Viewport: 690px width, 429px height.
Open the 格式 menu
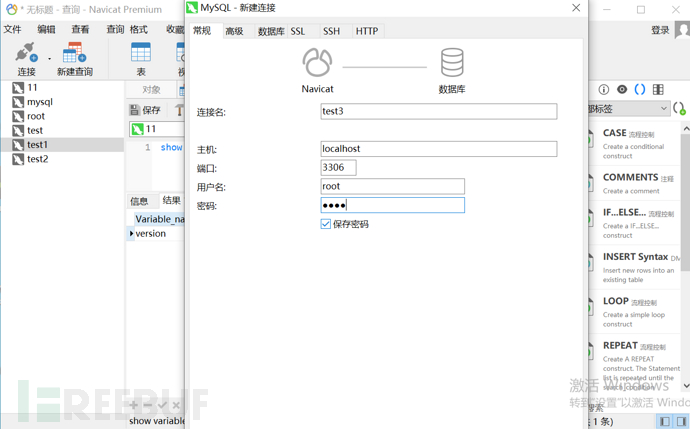click(139, 29)
